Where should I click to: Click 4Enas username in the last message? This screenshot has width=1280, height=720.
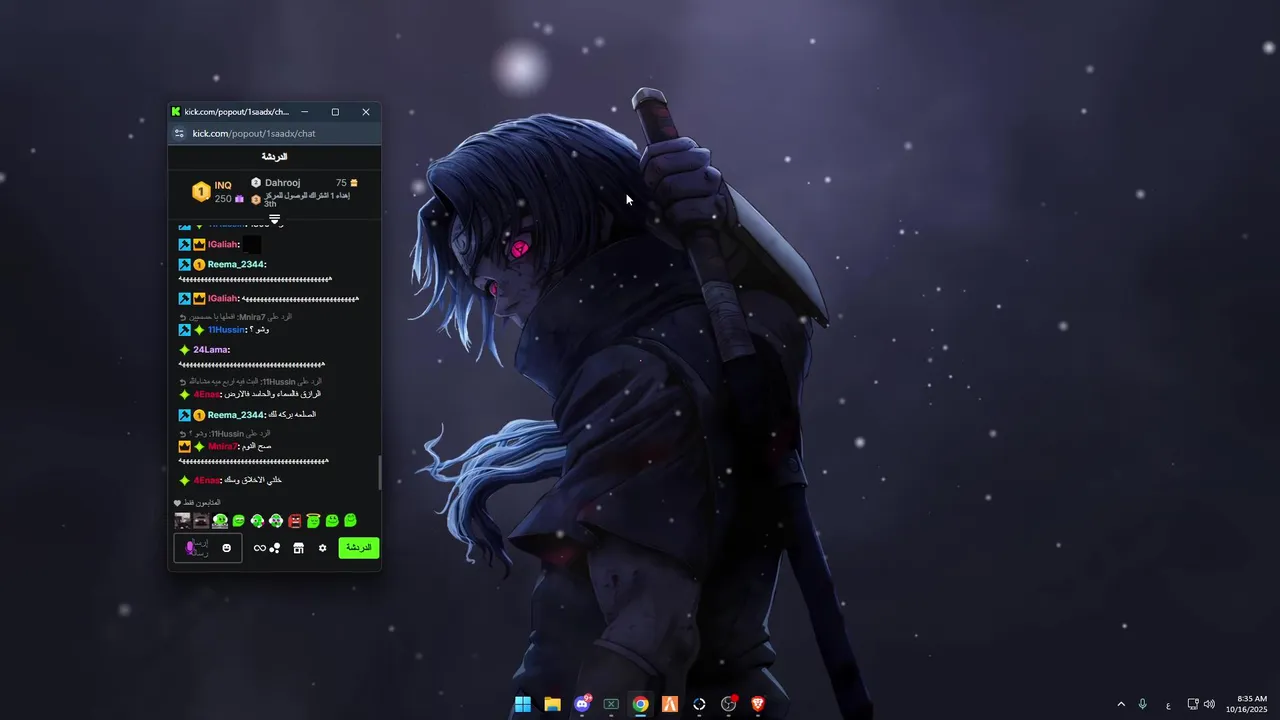coord(206,480)
